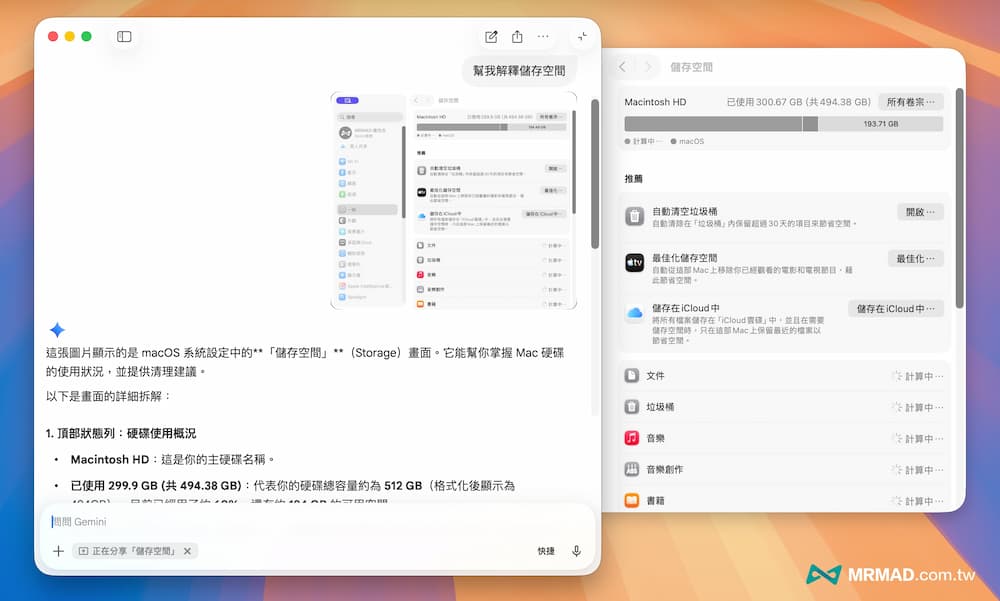Open the 所有卷宗 volumes dropdown
Screen dimensions: 1000x601
pos(911,101)
